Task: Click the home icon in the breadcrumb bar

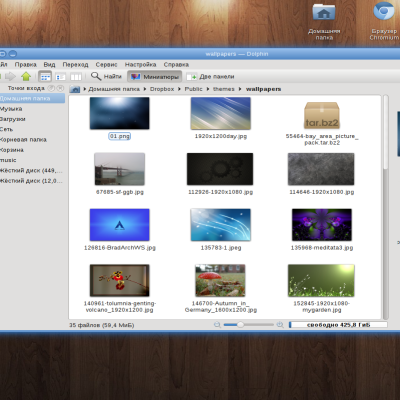Action: pos(75,89)
